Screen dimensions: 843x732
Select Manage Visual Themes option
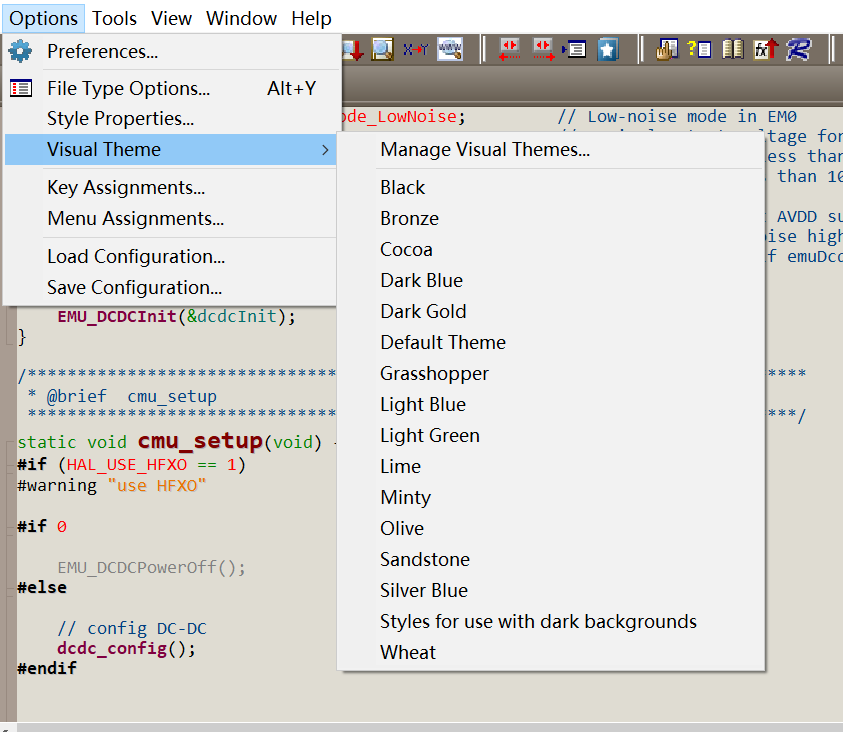point(485,150)
